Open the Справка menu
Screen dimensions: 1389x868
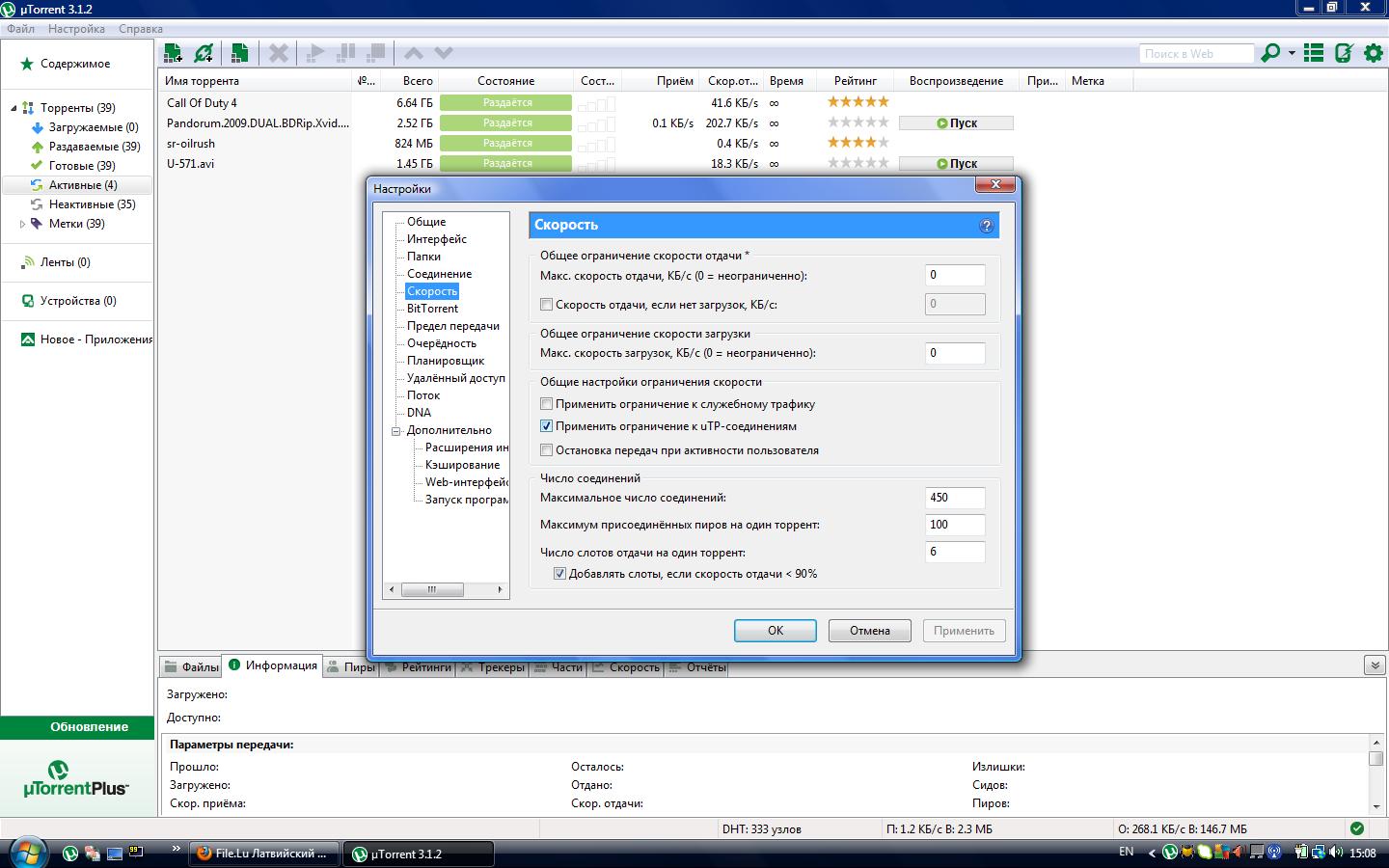click(x=141, y=29)
